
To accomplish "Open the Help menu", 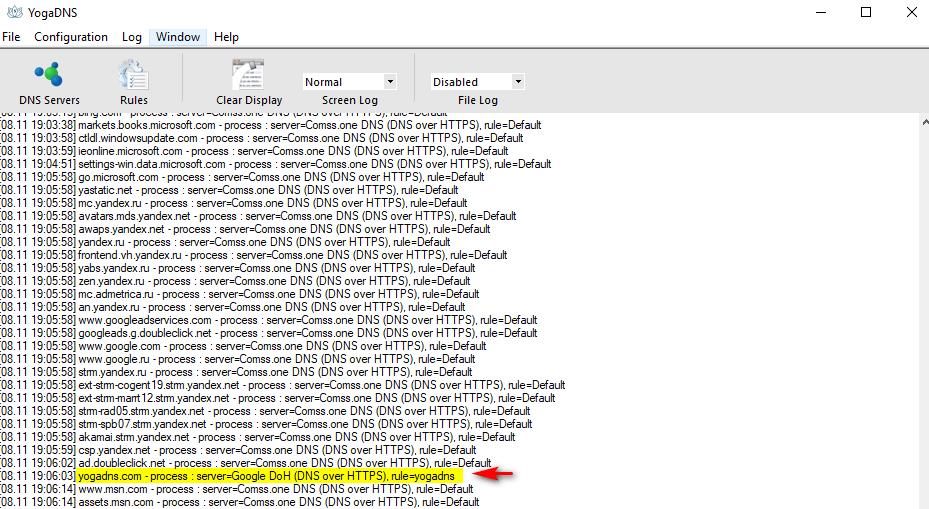I will (x=226, y=37).
